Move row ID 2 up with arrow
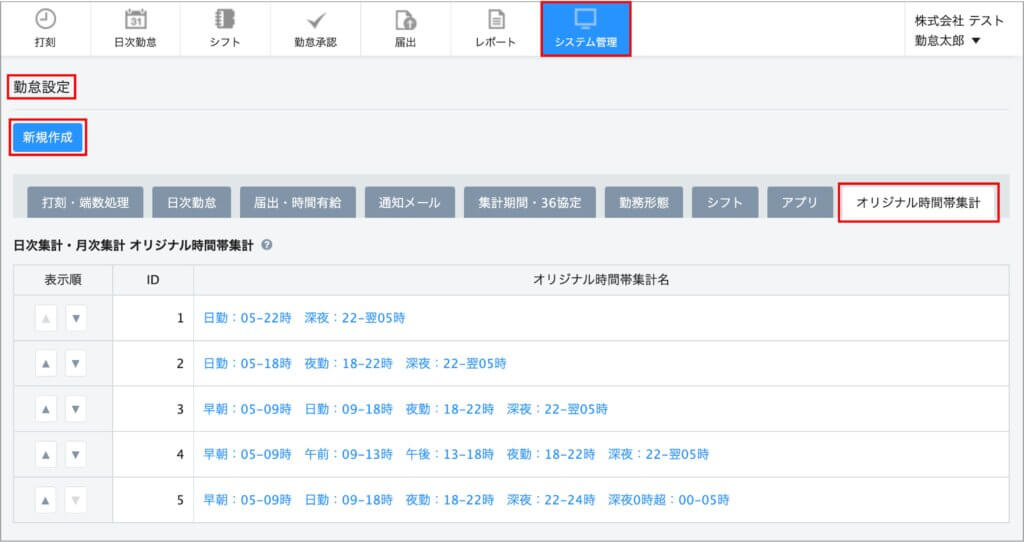1024x542 pixels. (46, 363)
